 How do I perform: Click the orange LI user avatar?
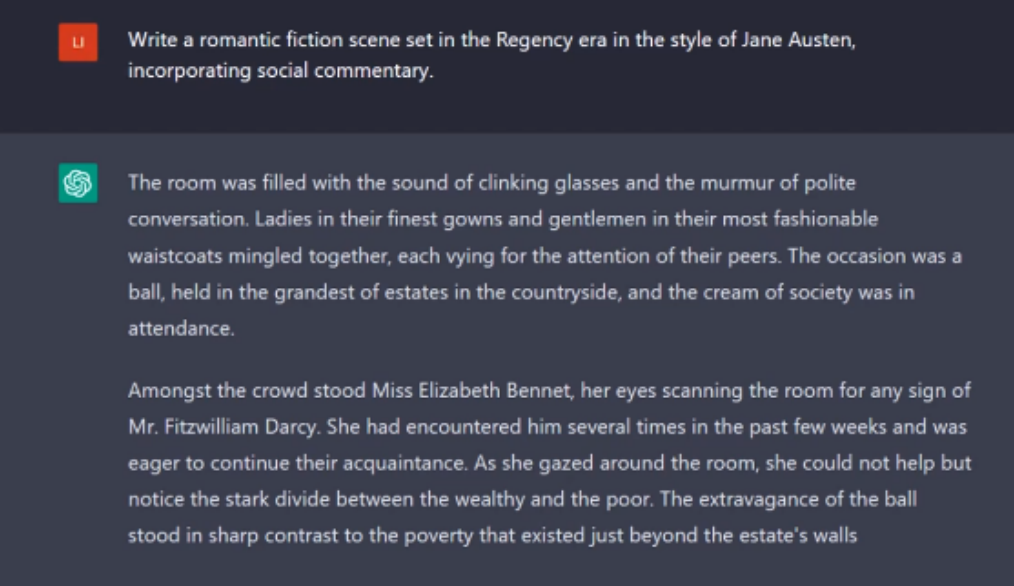(x=78, y=42)
